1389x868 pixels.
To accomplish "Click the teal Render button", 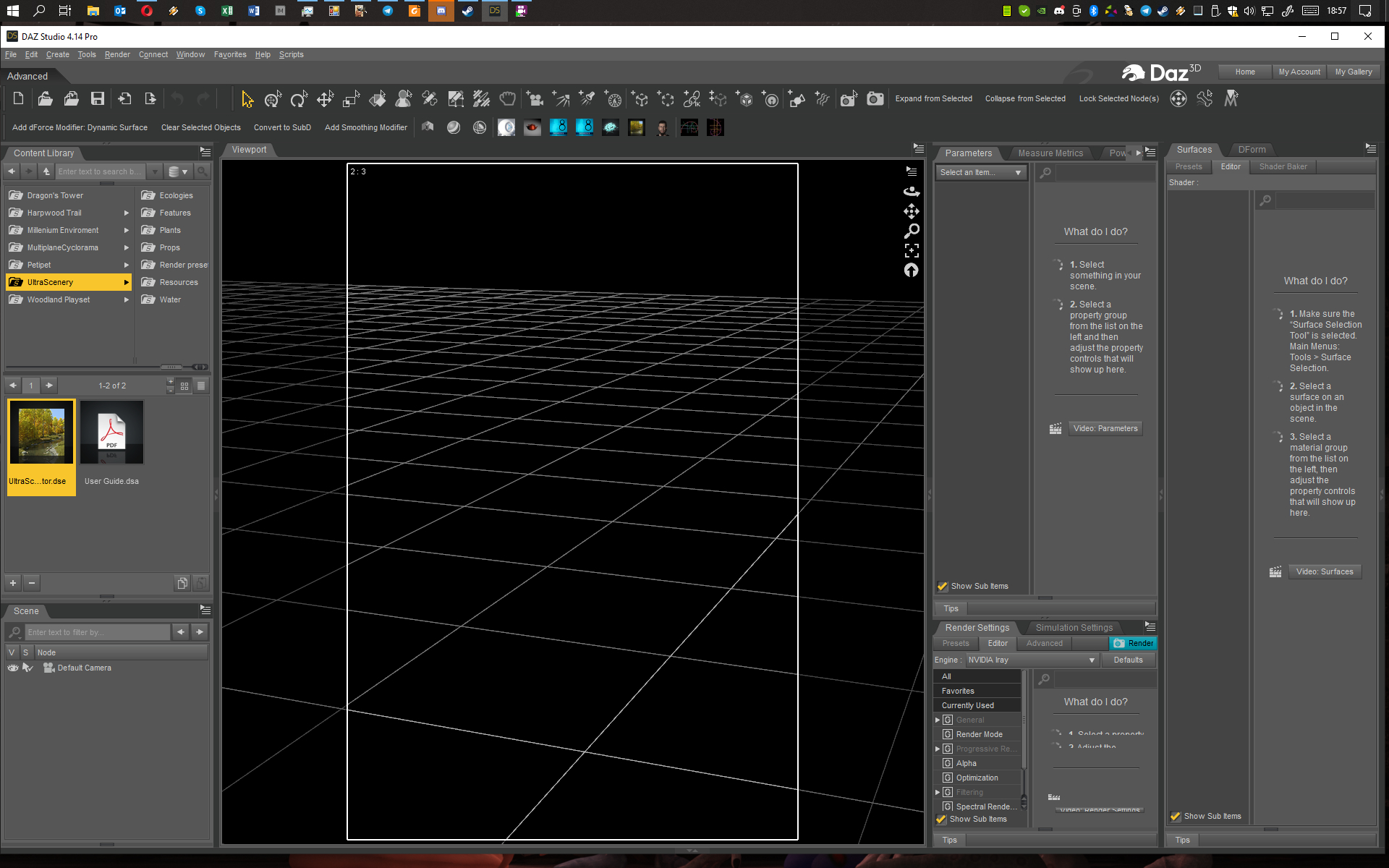I will tap(1133, 643).
